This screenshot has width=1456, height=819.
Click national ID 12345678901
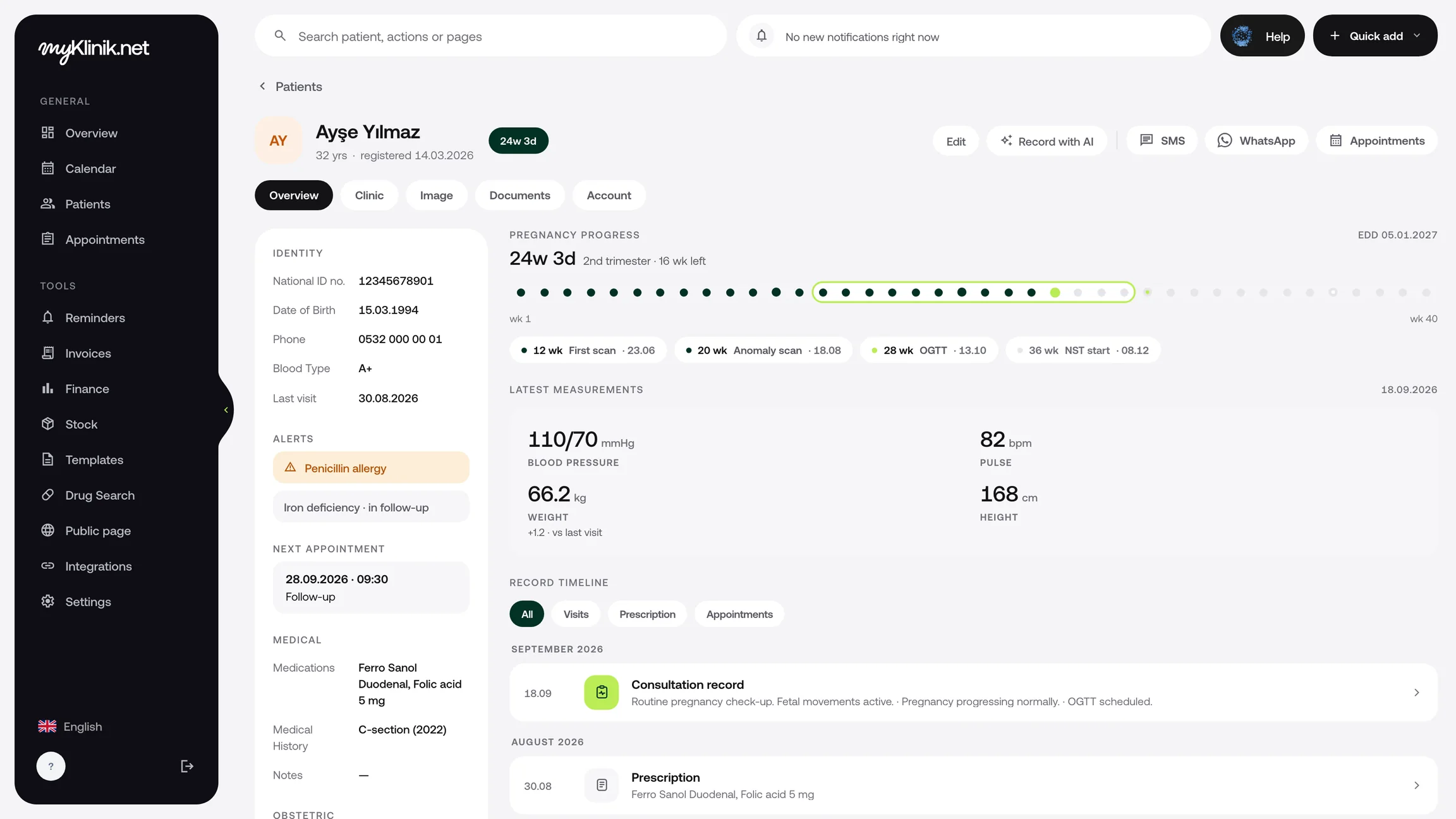pos(396,281)
